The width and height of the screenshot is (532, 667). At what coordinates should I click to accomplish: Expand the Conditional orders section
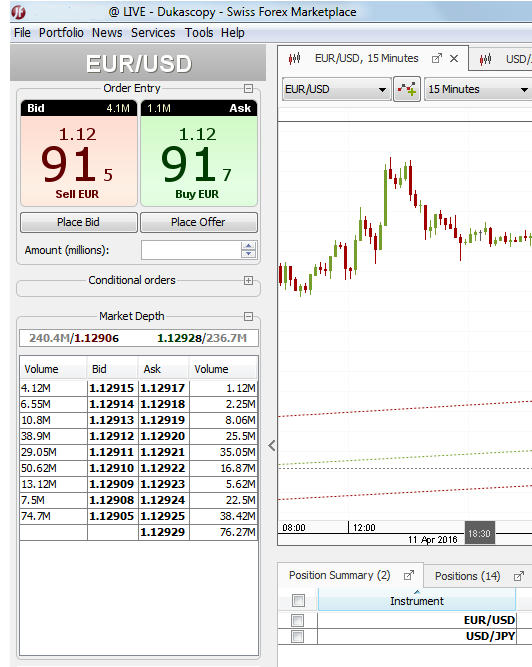[248, 280]
